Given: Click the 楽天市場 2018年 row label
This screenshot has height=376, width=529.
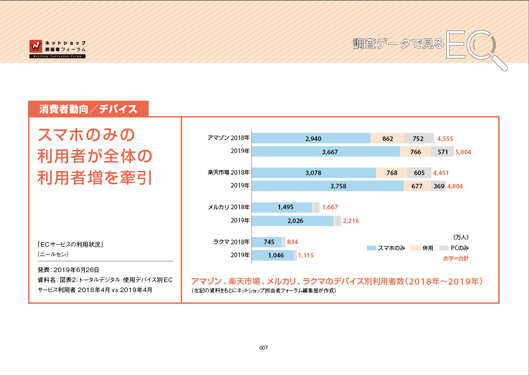Looking at the screenshot, I should point(228,172).
